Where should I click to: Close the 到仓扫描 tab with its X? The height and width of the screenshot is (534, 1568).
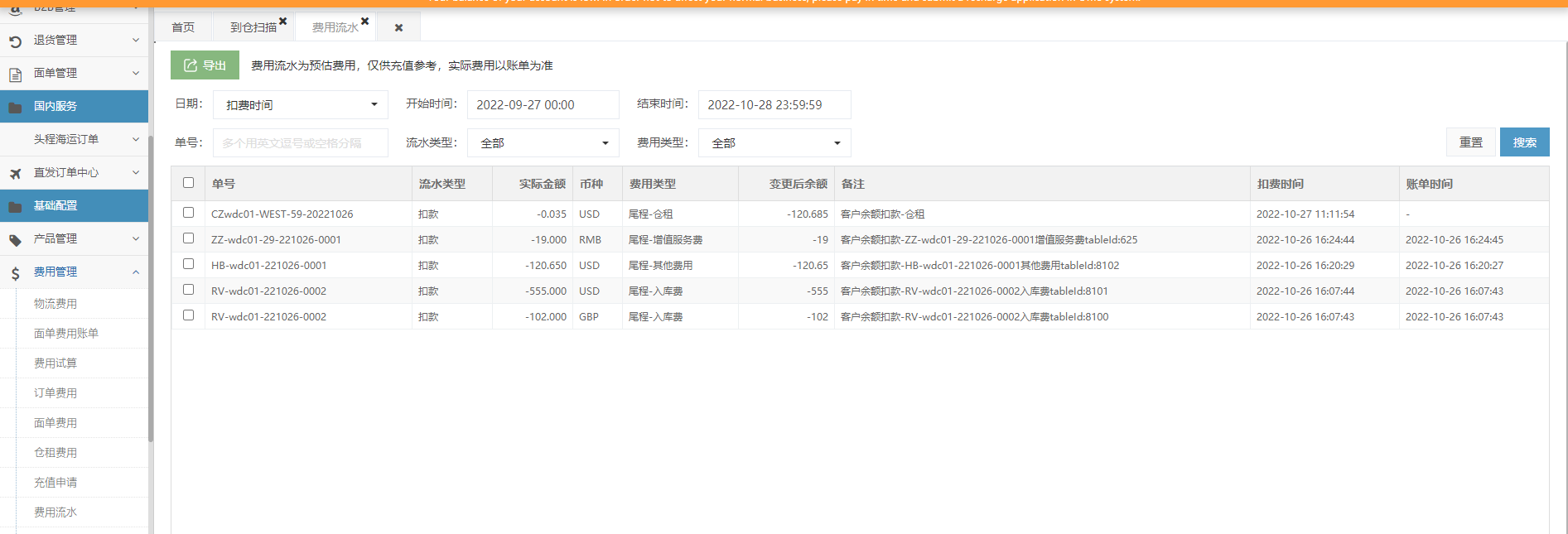[x=282, y=22]
